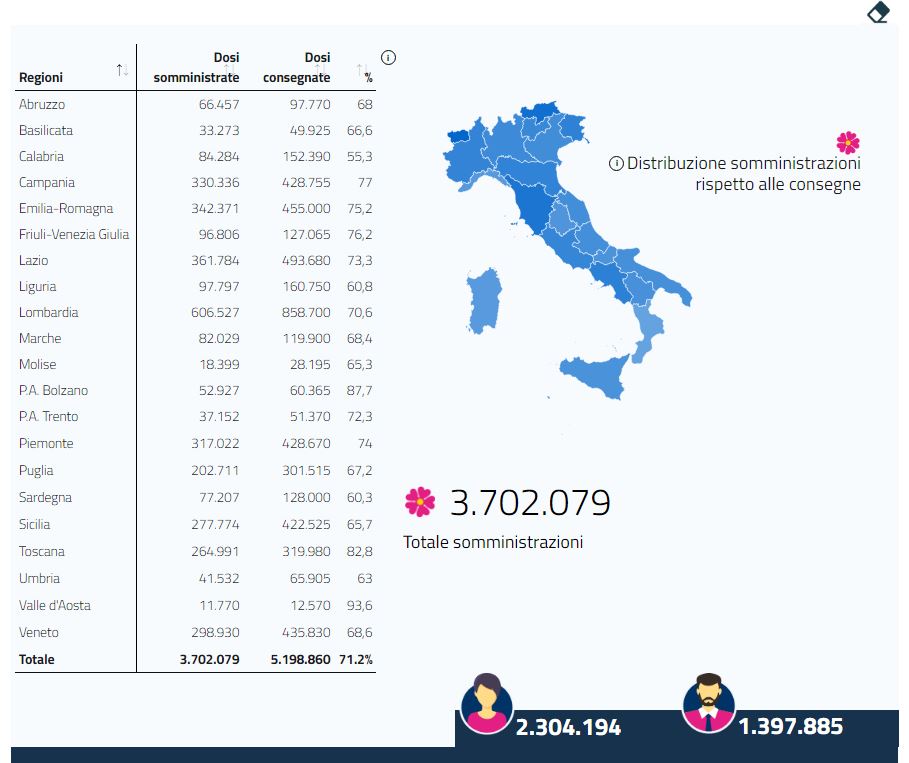This screenshot has width=909, height=763.
Task: Select the male avatar icon
Action: (x=708, y=703)
